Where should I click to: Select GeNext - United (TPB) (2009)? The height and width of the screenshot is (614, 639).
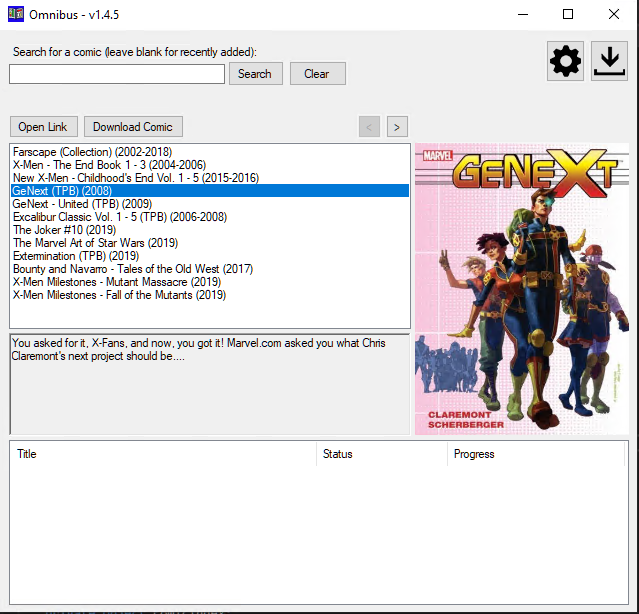(210, 204)
